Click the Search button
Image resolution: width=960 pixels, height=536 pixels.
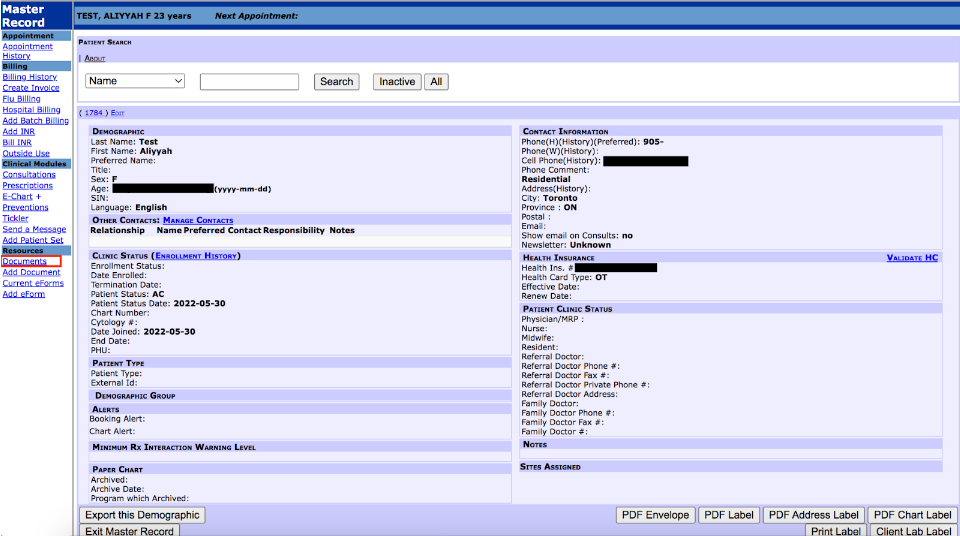point(337,81)
